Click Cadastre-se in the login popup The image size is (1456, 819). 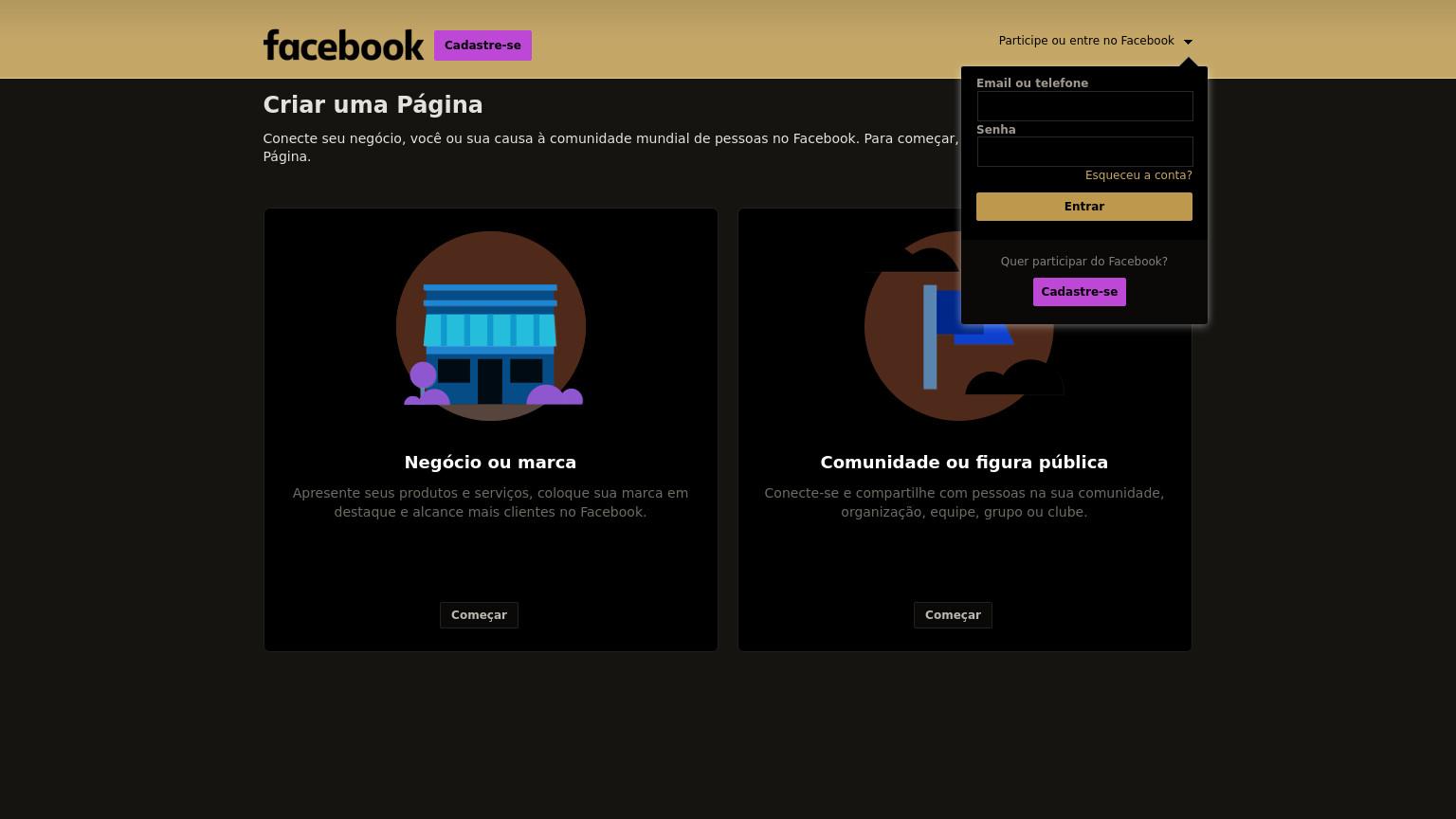(x=1079, y=292)
